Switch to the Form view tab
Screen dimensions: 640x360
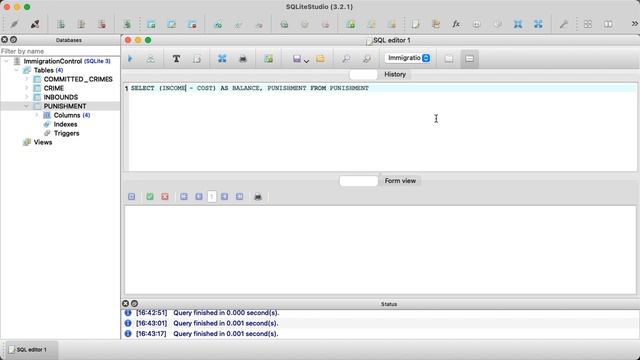(400, 180)
